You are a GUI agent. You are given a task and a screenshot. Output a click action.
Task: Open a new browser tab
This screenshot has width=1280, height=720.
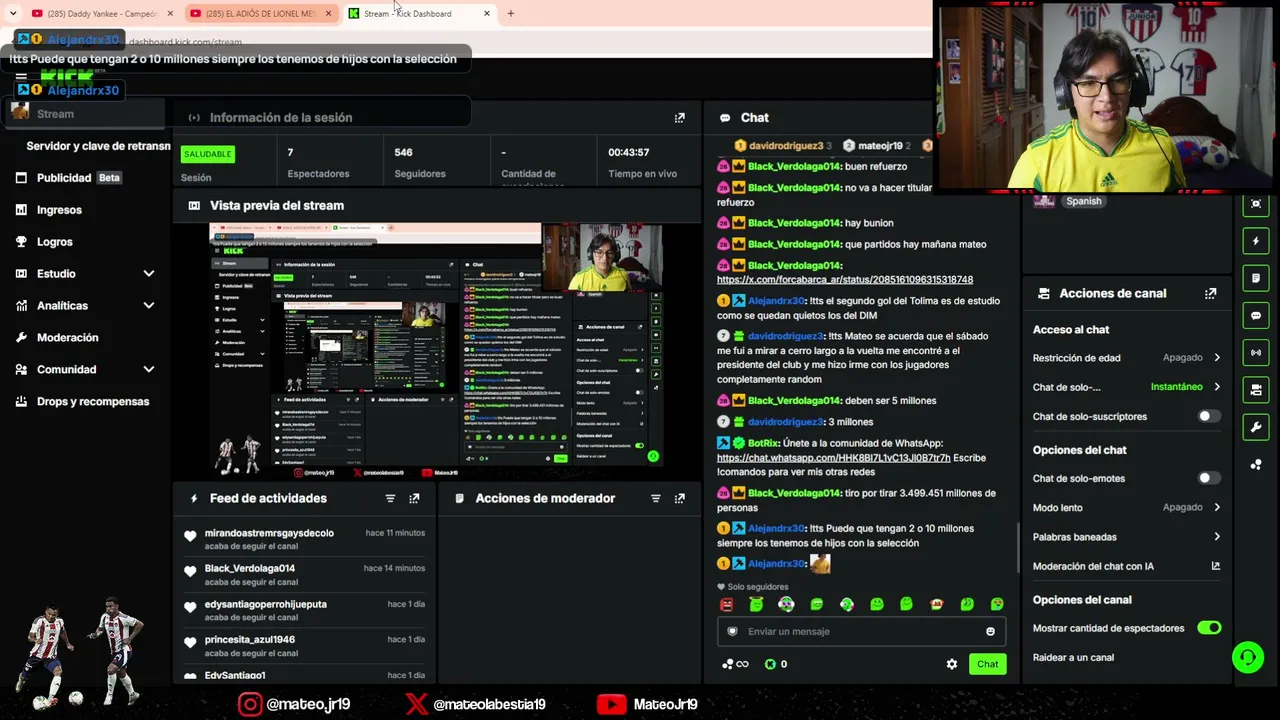tap(510, 14)
